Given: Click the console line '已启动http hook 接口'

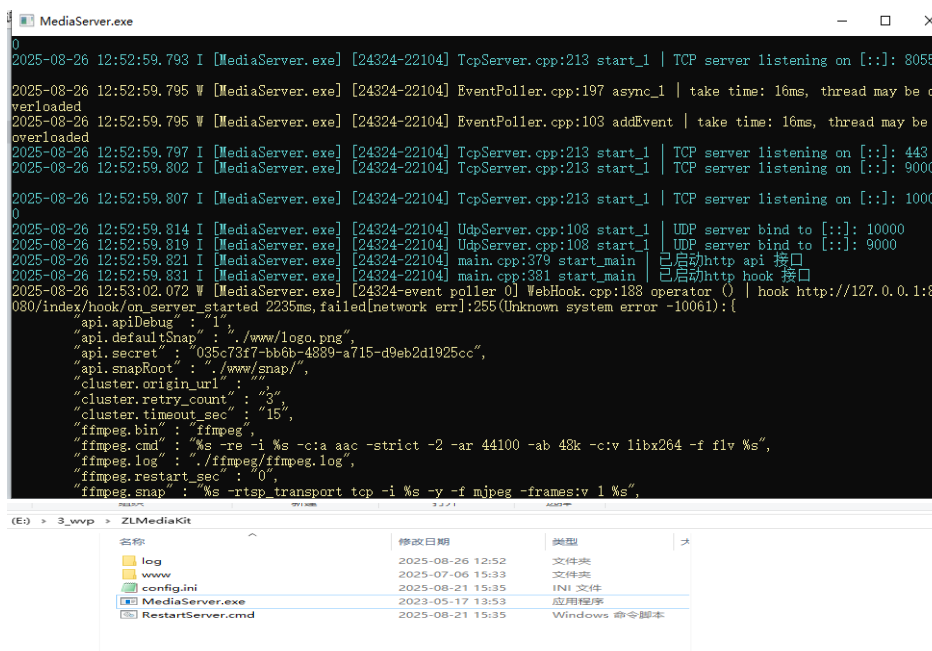Looking at the screenshot, I should [734, 276].
